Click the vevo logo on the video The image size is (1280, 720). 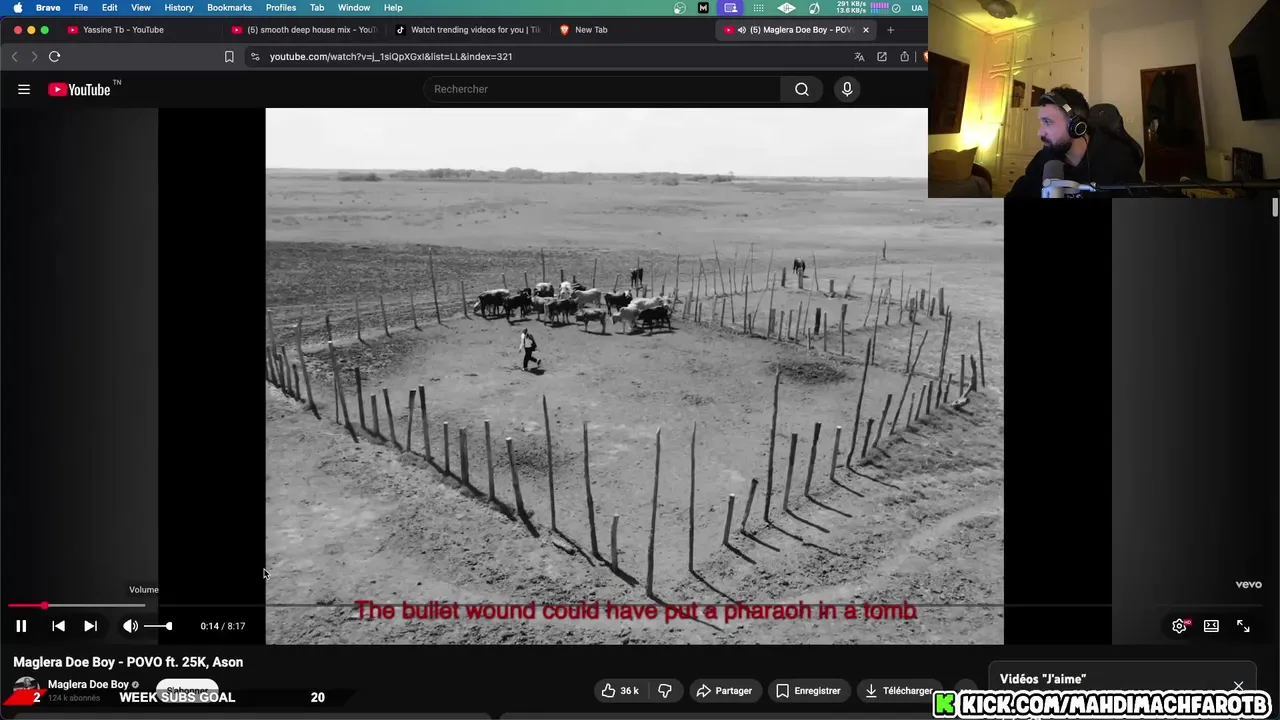1248,585
